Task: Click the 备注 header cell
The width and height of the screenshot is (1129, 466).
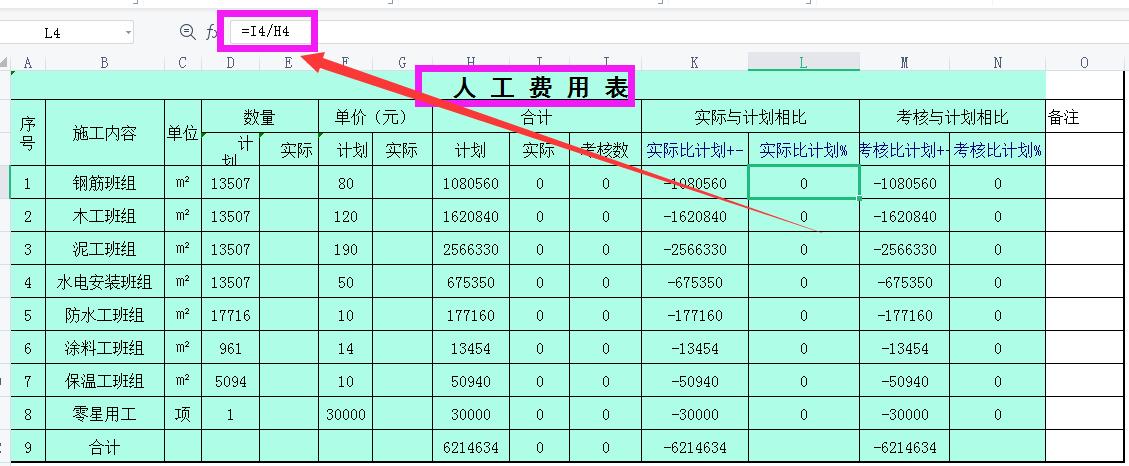Action: coord(1084,117)
